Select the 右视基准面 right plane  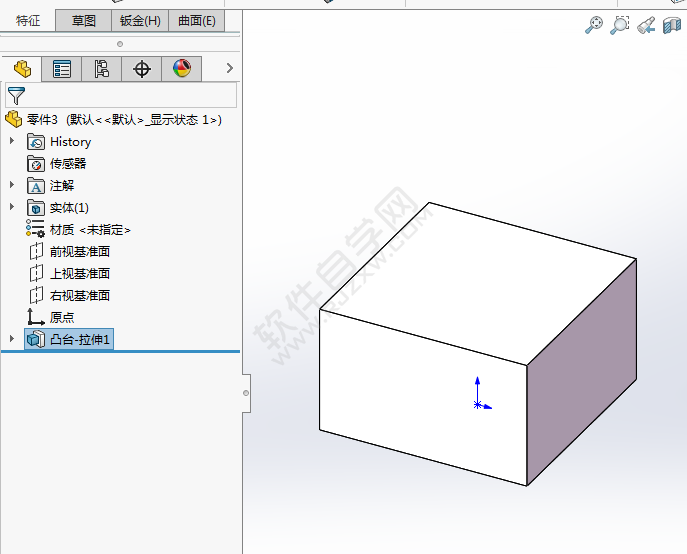click(x=80, y=295)
